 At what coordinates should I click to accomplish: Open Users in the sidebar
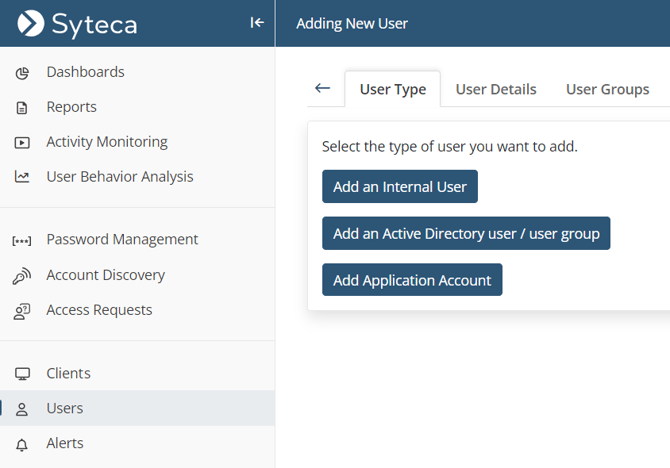pos(65,408)
